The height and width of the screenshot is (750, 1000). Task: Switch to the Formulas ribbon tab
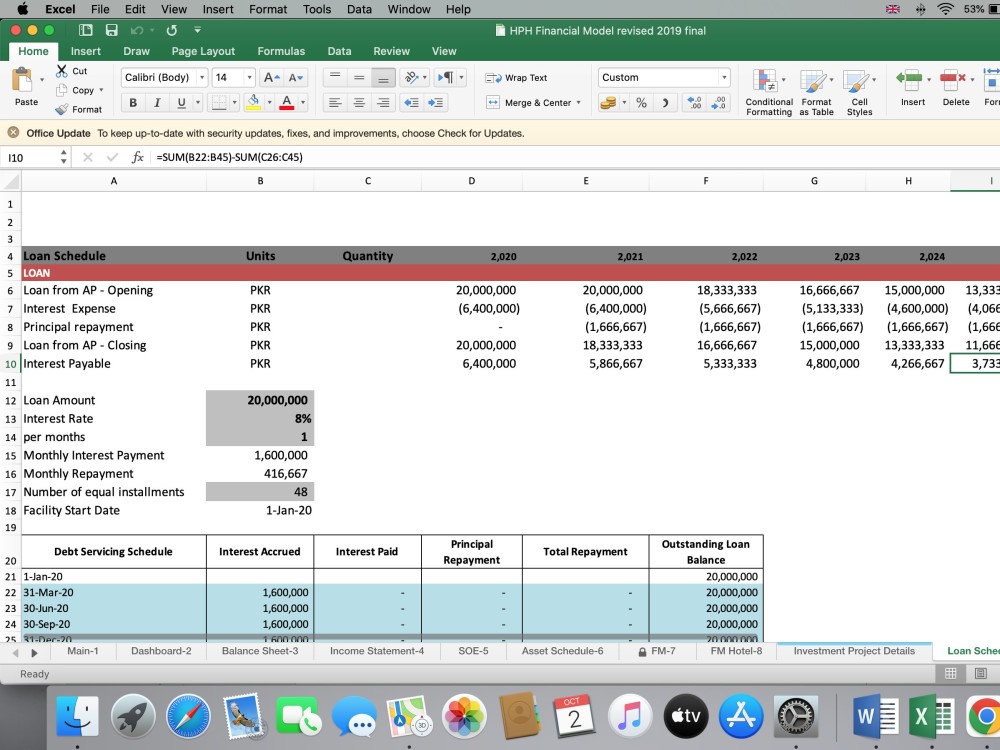coord(281,51)
